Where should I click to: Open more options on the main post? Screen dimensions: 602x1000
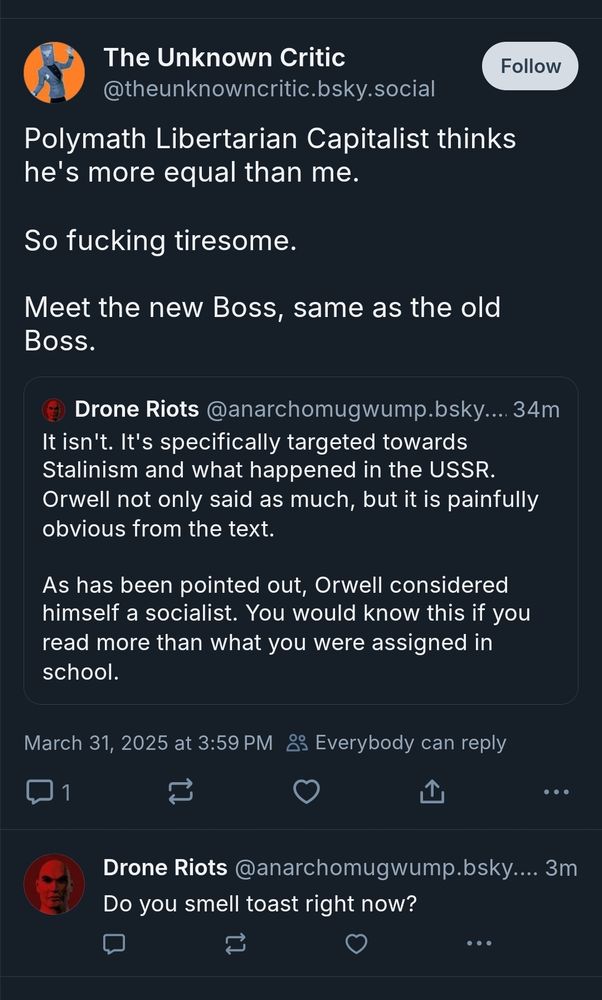coord(556,791)
